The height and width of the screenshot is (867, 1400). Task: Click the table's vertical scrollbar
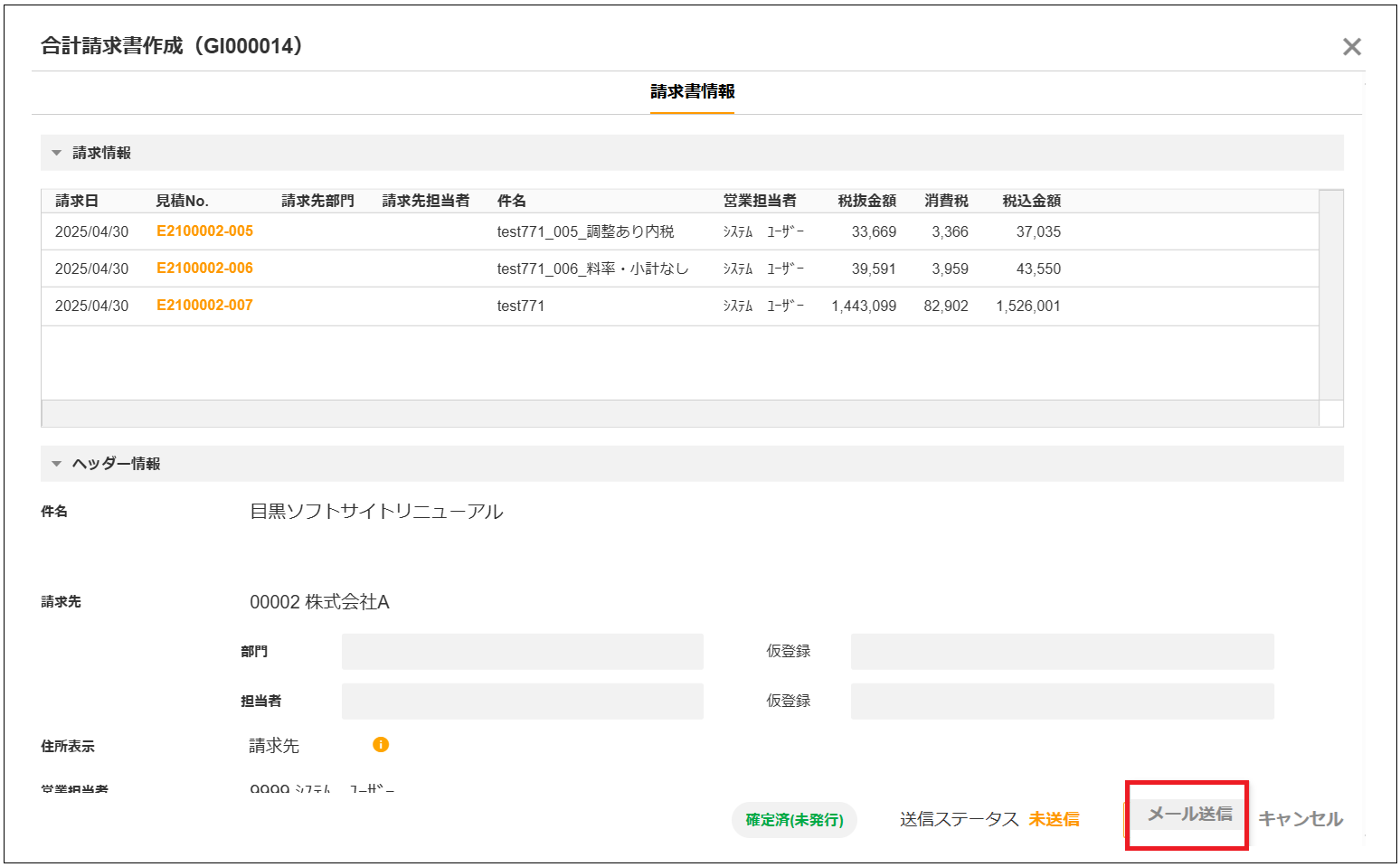point(1330,295)
